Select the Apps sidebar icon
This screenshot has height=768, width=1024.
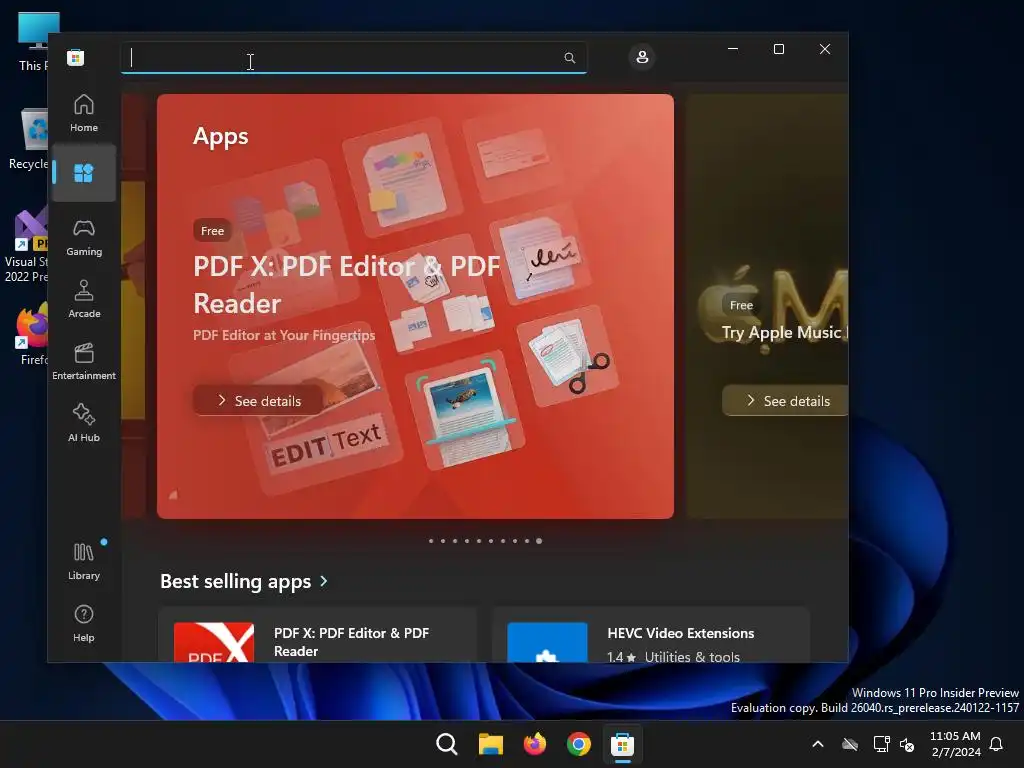click(x=84, y=173)
